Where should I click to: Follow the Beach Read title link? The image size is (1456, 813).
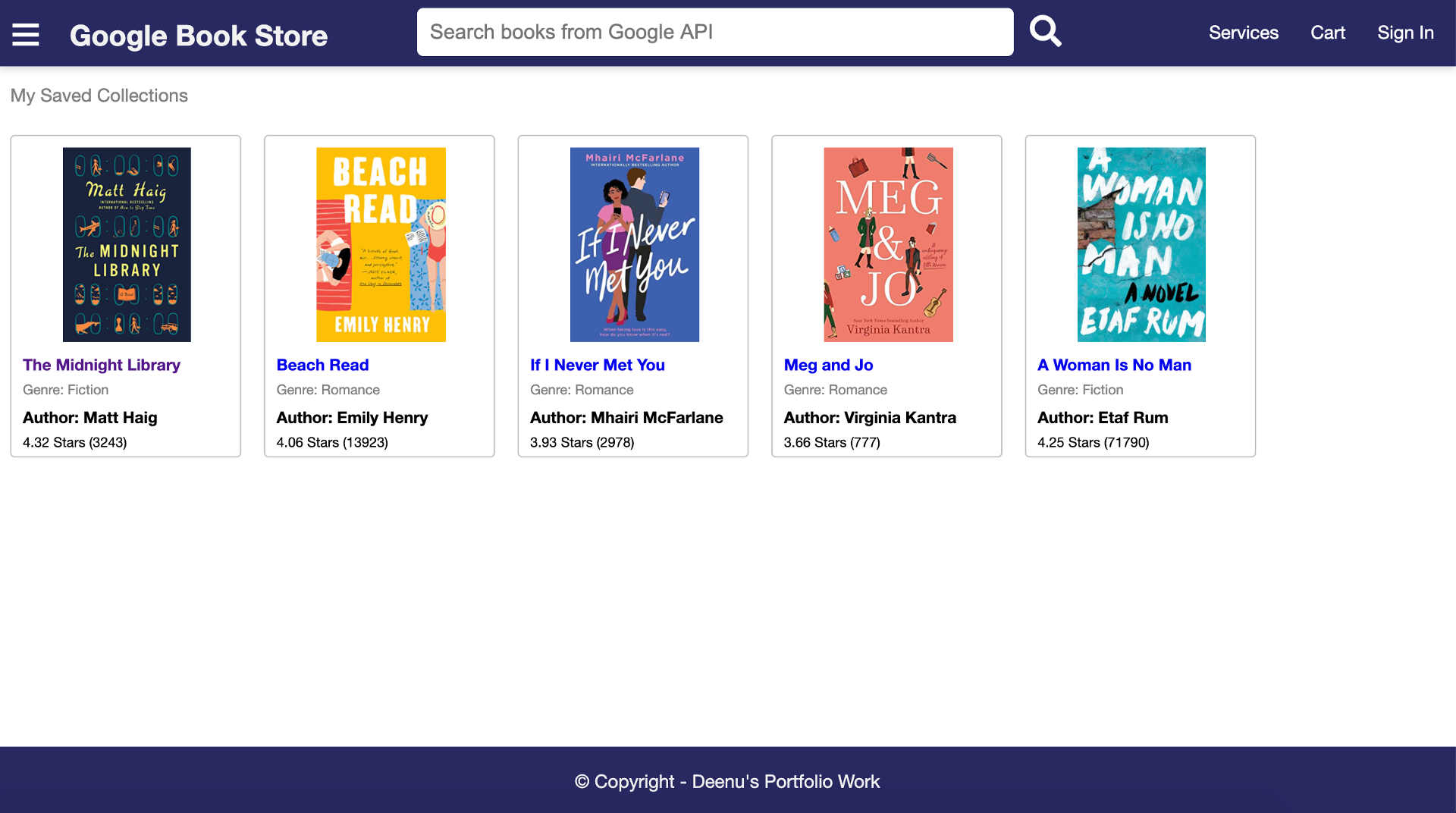(322, 365)
